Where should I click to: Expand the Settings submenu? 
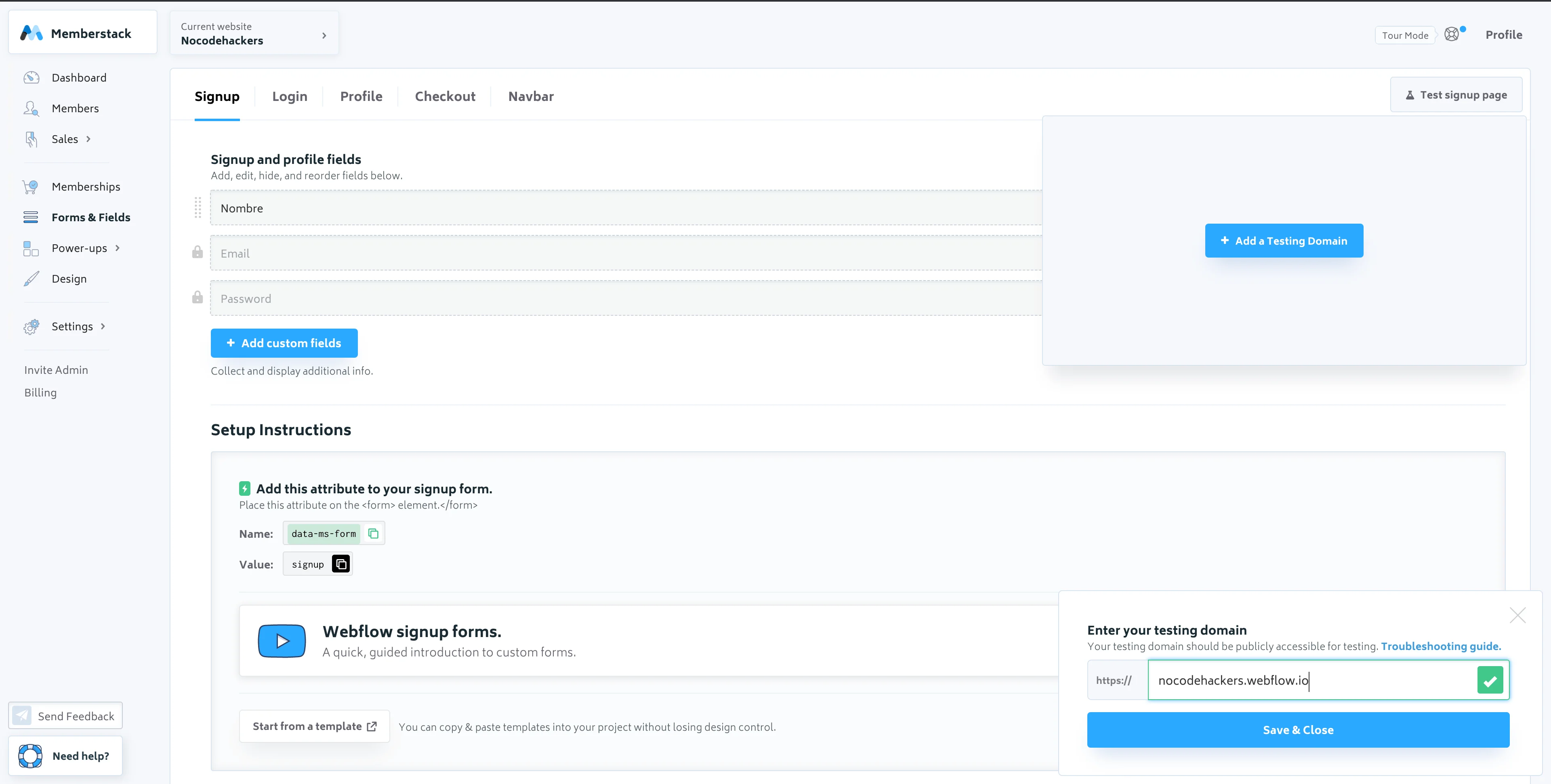pyautogui.click(x=103, y=326)
